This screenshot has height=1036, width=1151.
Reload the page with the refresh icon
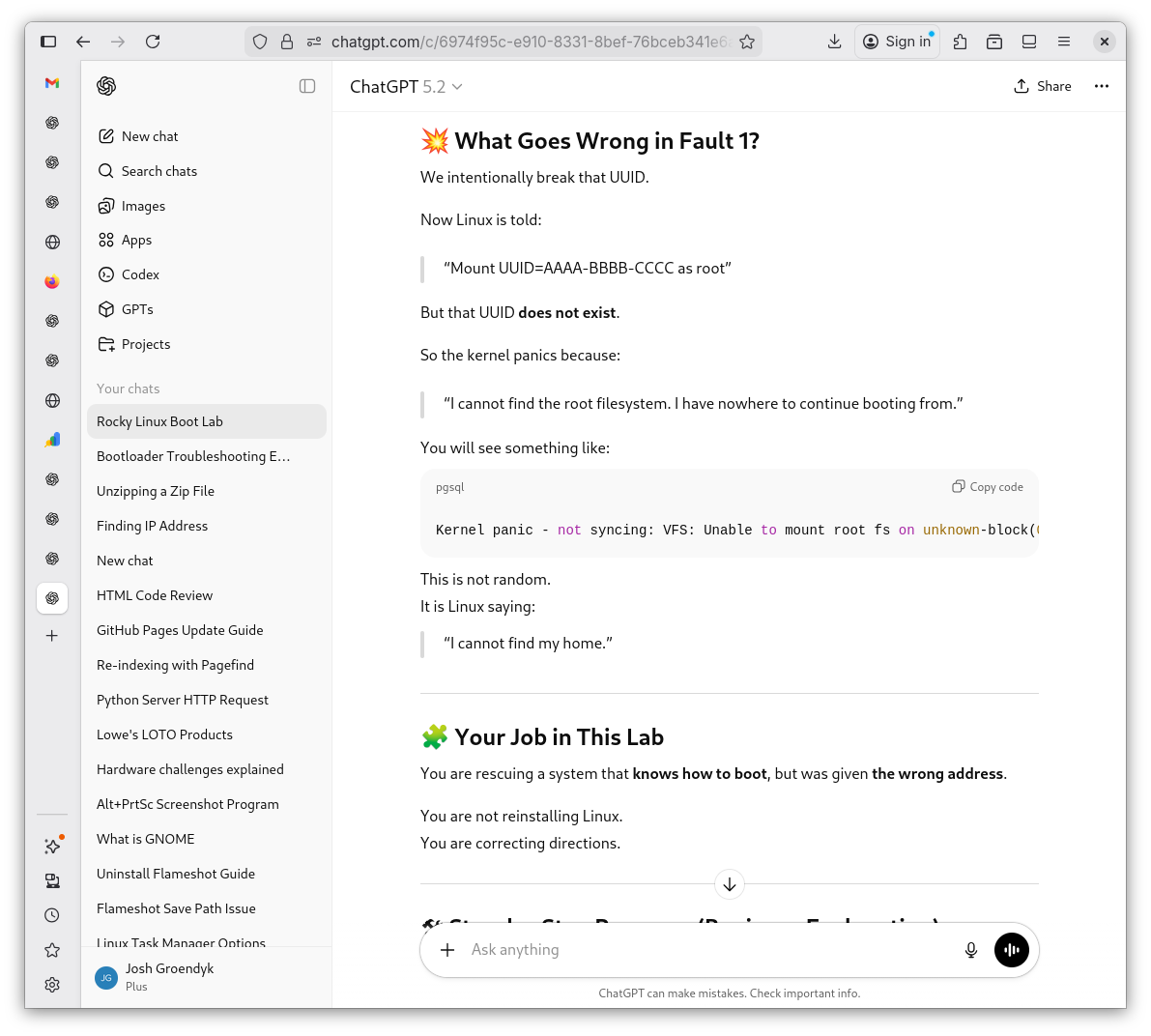click(x=153, y=42)
